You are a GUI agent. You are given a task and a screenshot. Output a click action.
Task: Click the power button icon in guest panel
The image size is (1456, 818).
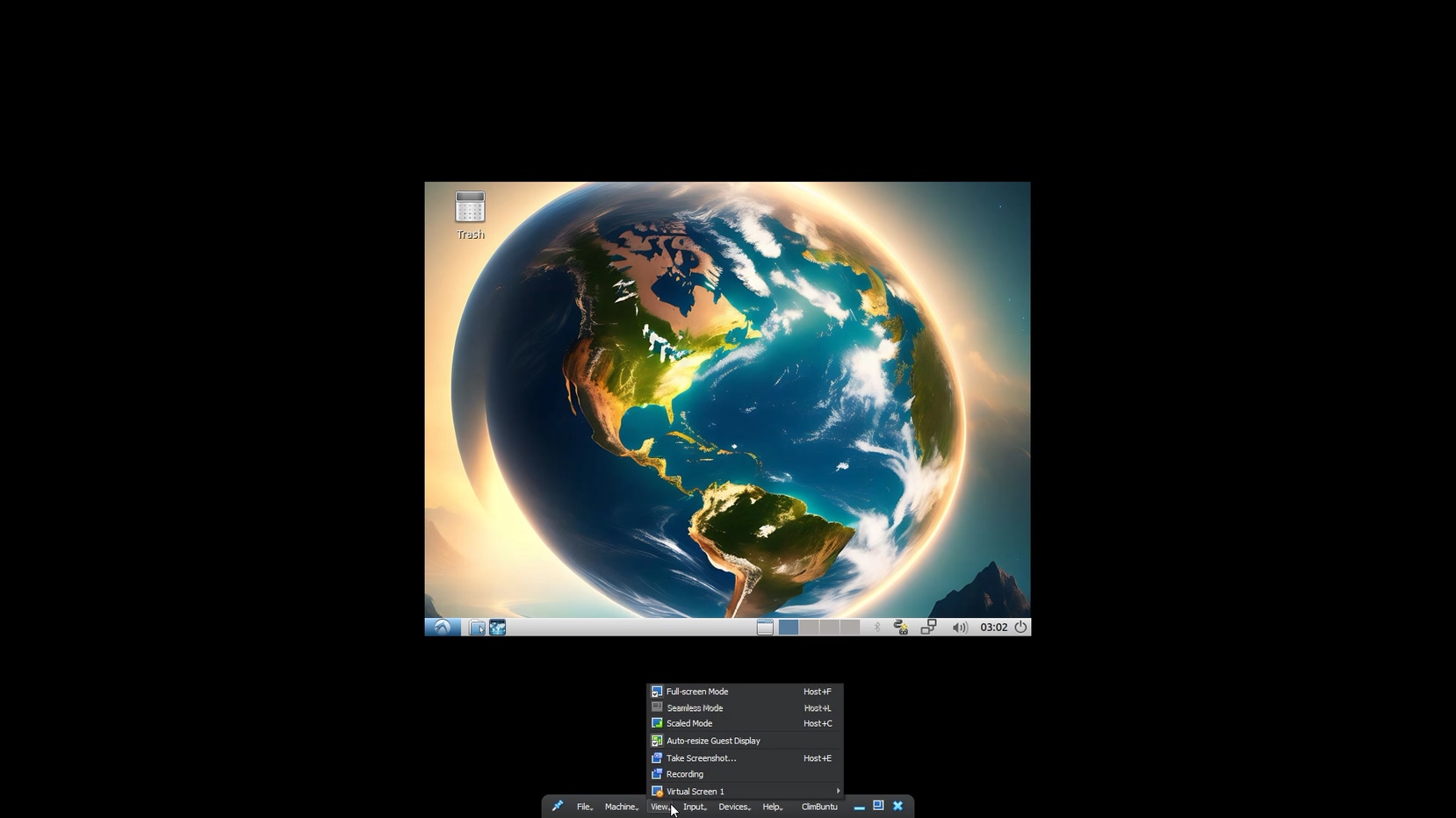(x=1020, y=627)
